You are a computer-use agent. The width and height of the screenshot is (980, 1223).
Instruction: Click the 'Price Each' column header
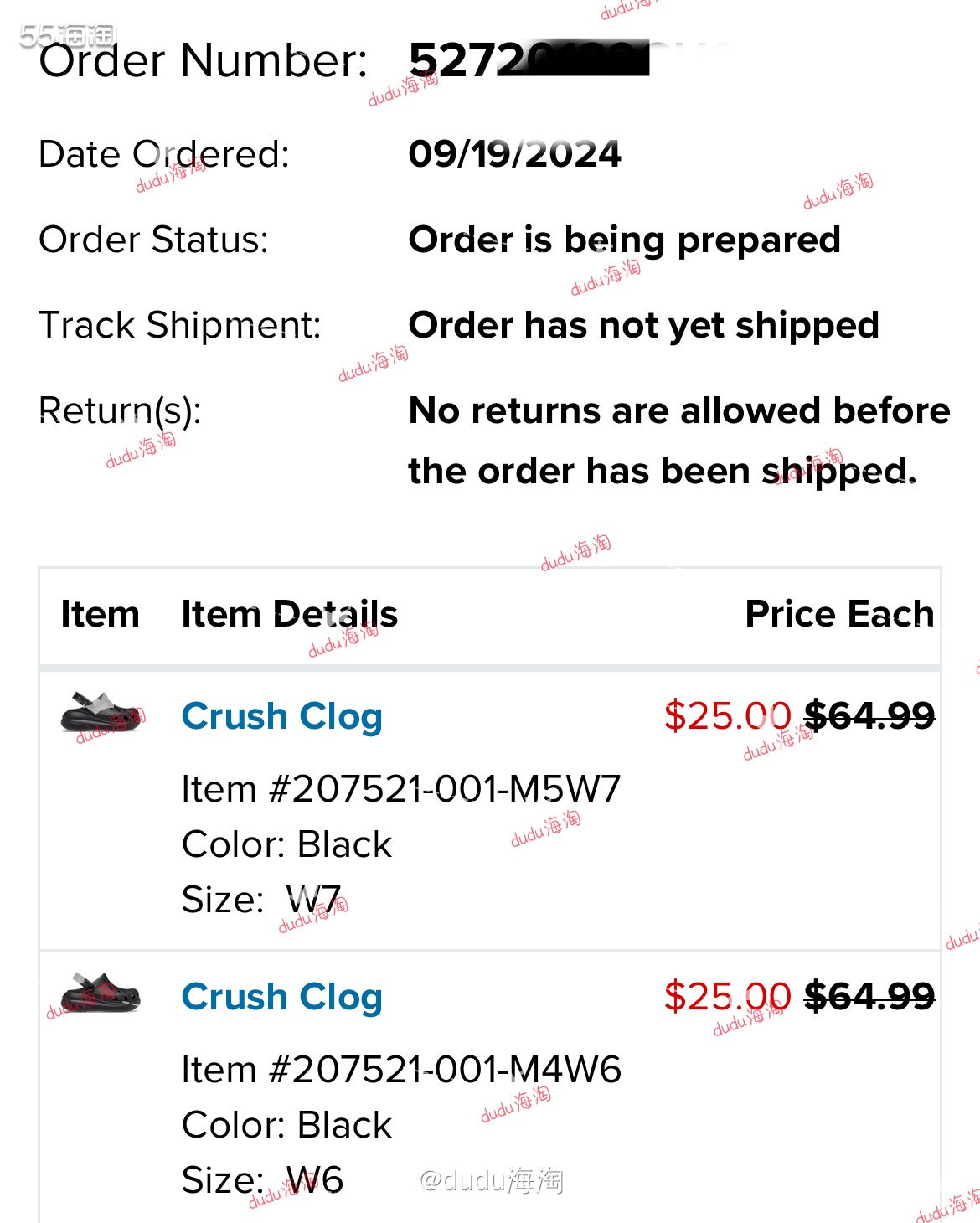click(x=839, y=614)
